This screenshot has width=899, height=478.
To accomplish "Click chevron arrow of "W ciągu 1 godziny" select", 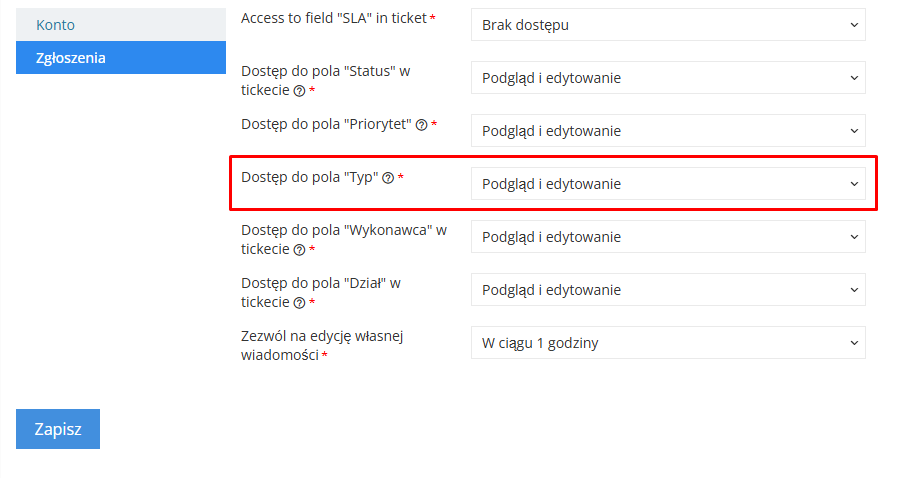I will pos(854,343).
